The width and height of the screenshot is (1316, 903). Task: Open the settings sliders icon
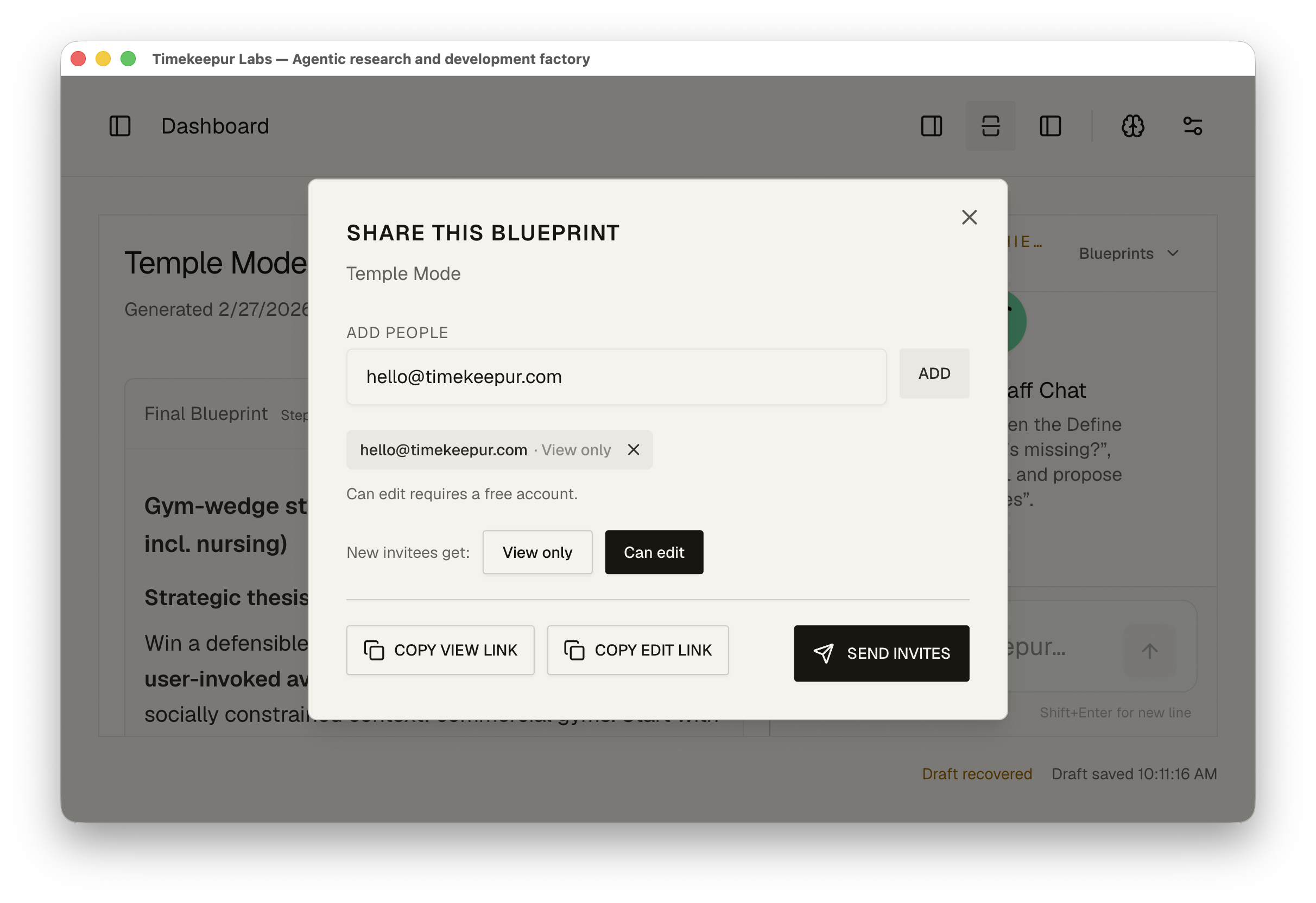pyautogui.click(x=1193, y=126)
